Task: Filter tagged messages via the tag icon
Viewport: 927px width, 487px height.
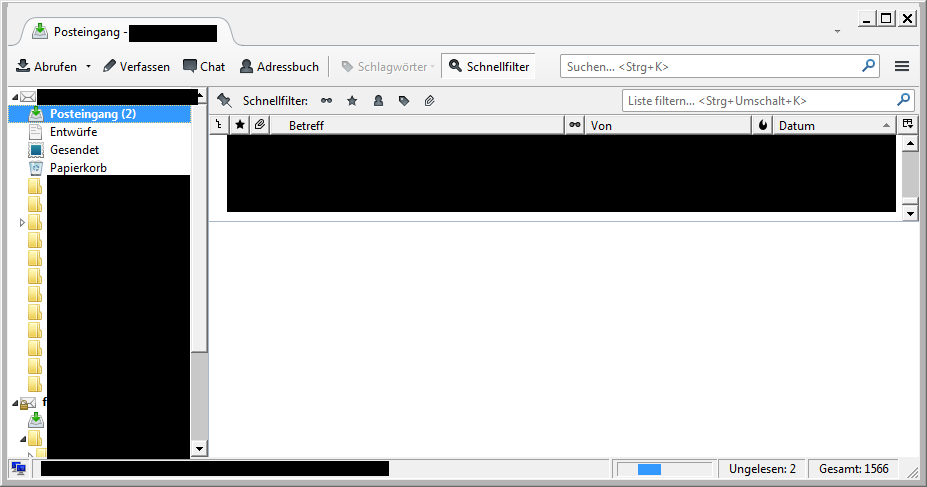Action: pos(404,101)
